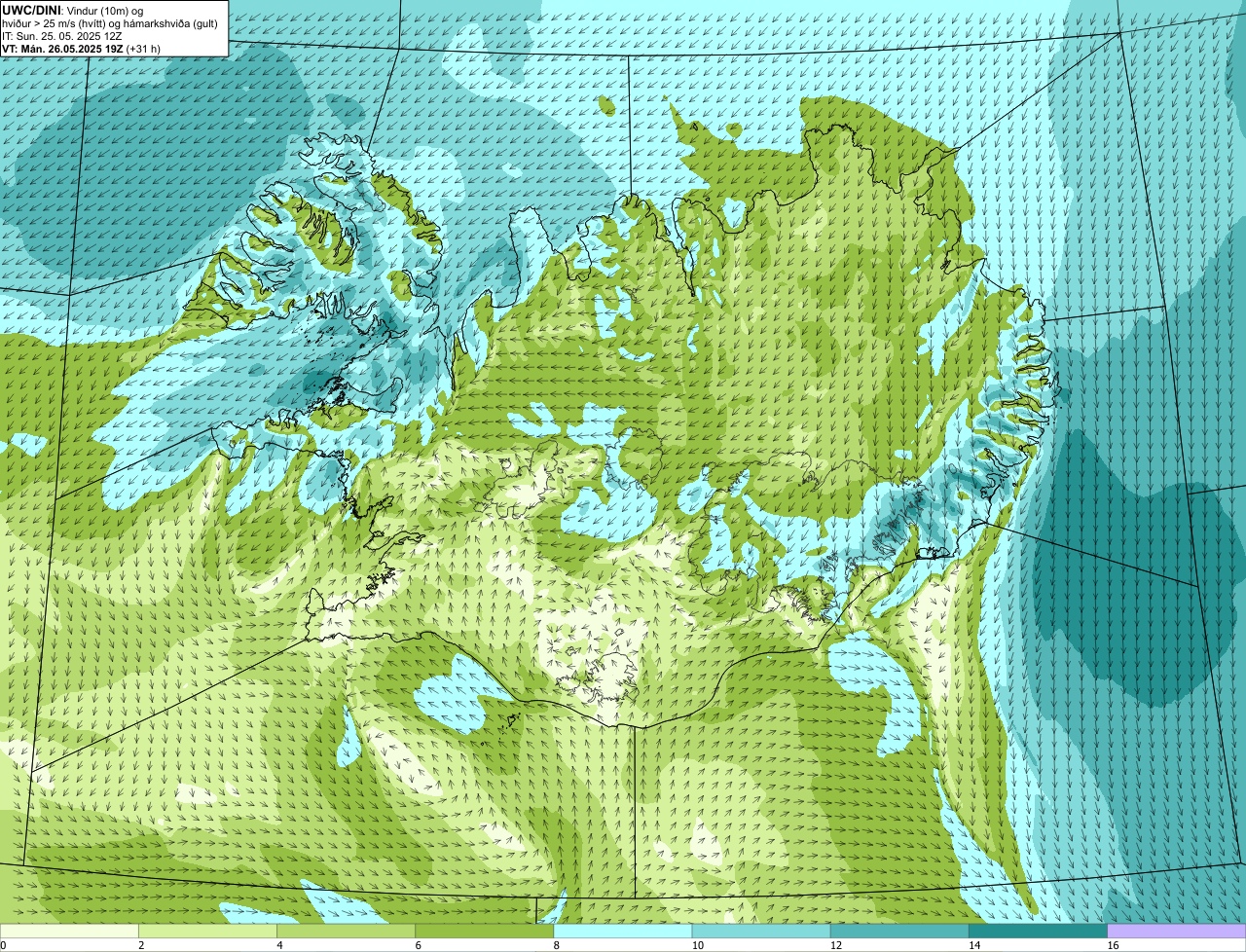Pick the 4–6 m/s green legend swatch

click(x=346, y=931)
